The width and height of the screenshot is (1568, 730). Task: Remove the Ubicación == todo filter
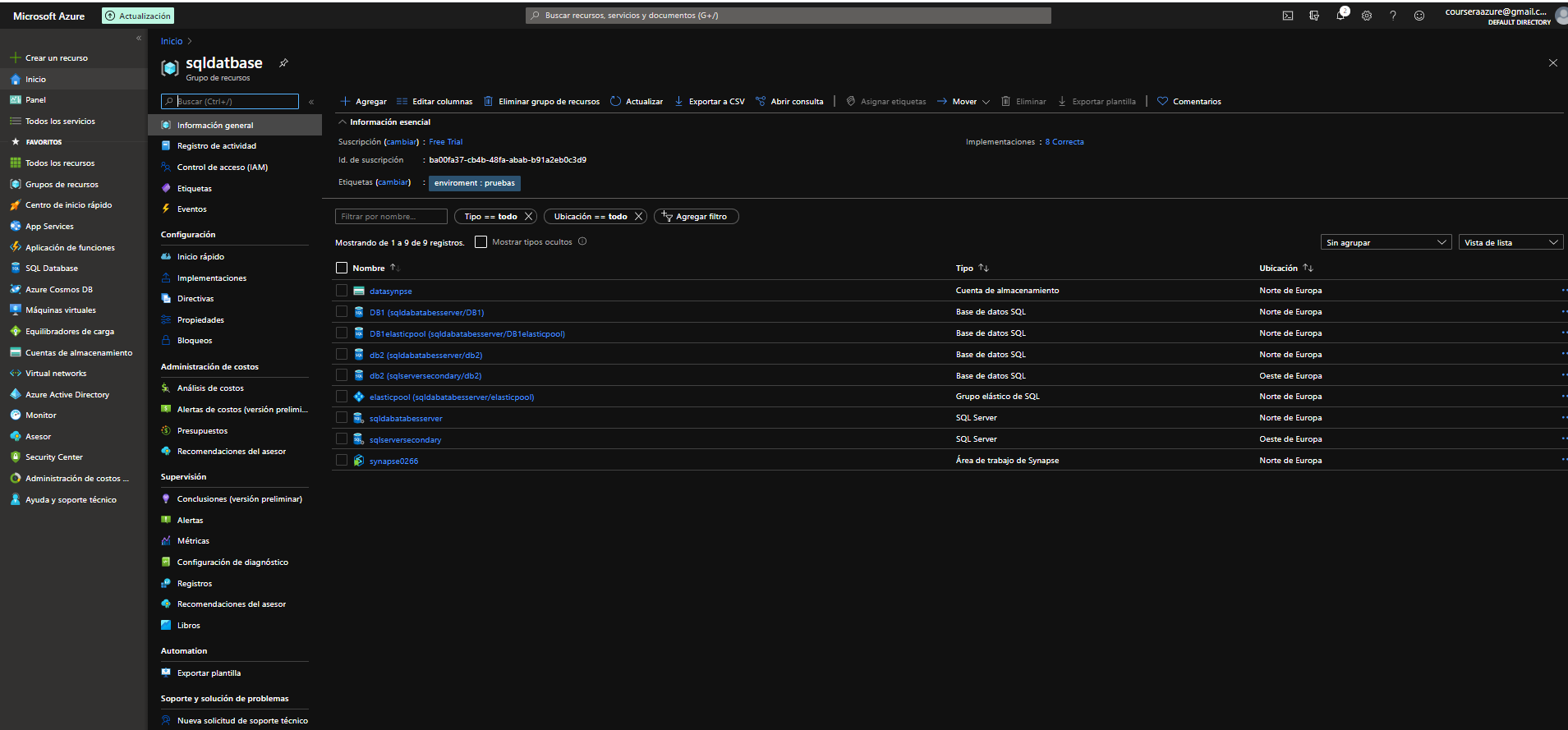[638, 217]
